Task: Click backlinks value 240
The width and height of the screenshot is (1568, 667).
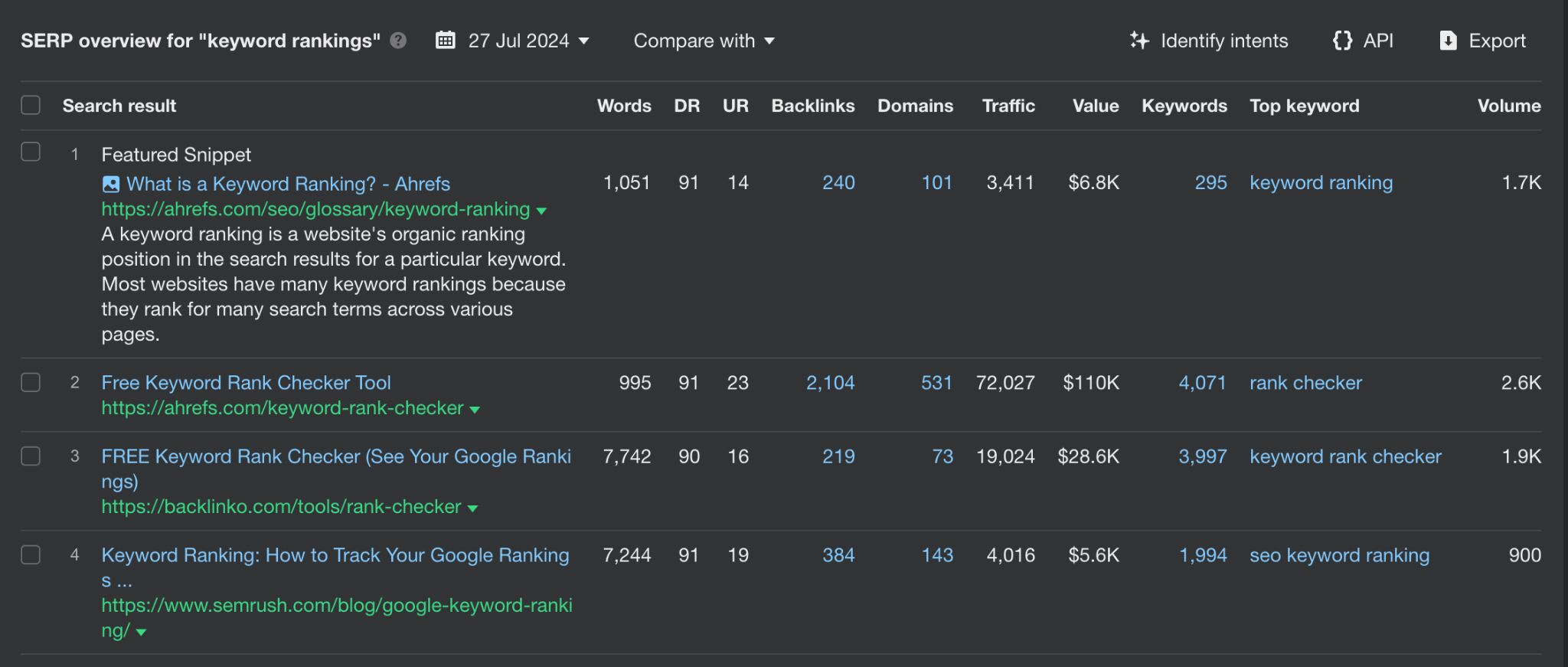Action: coord(838,182)
